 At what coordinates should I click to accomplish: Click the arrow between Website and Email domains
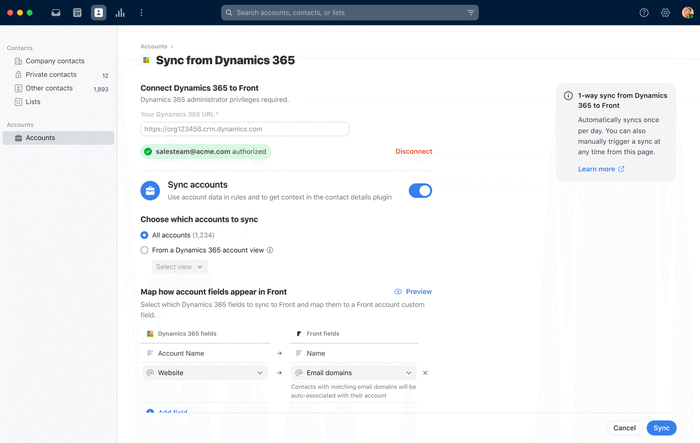[279, 373]
